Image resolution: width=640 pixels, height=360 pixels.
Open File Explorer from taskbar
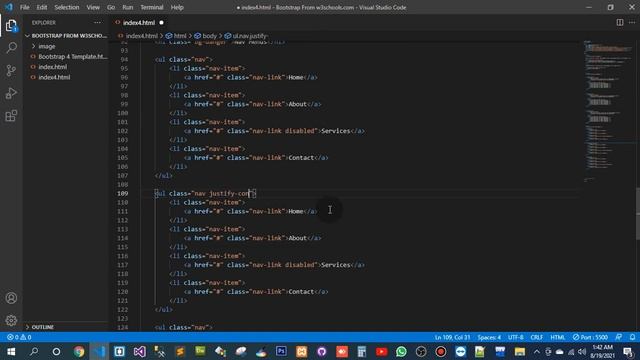(x=520, y=351)
